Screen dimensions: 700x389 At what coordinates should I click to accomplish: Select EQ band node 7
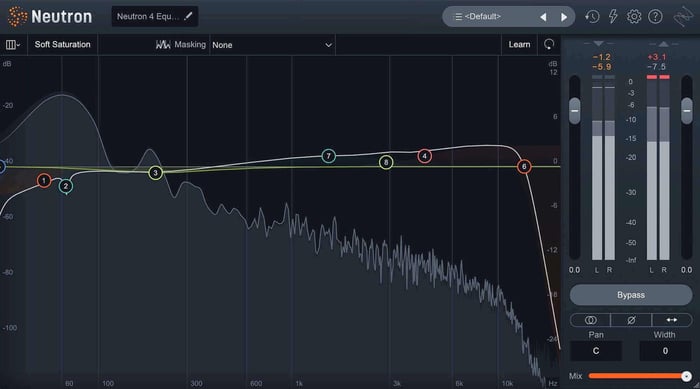tap(329, 156)
